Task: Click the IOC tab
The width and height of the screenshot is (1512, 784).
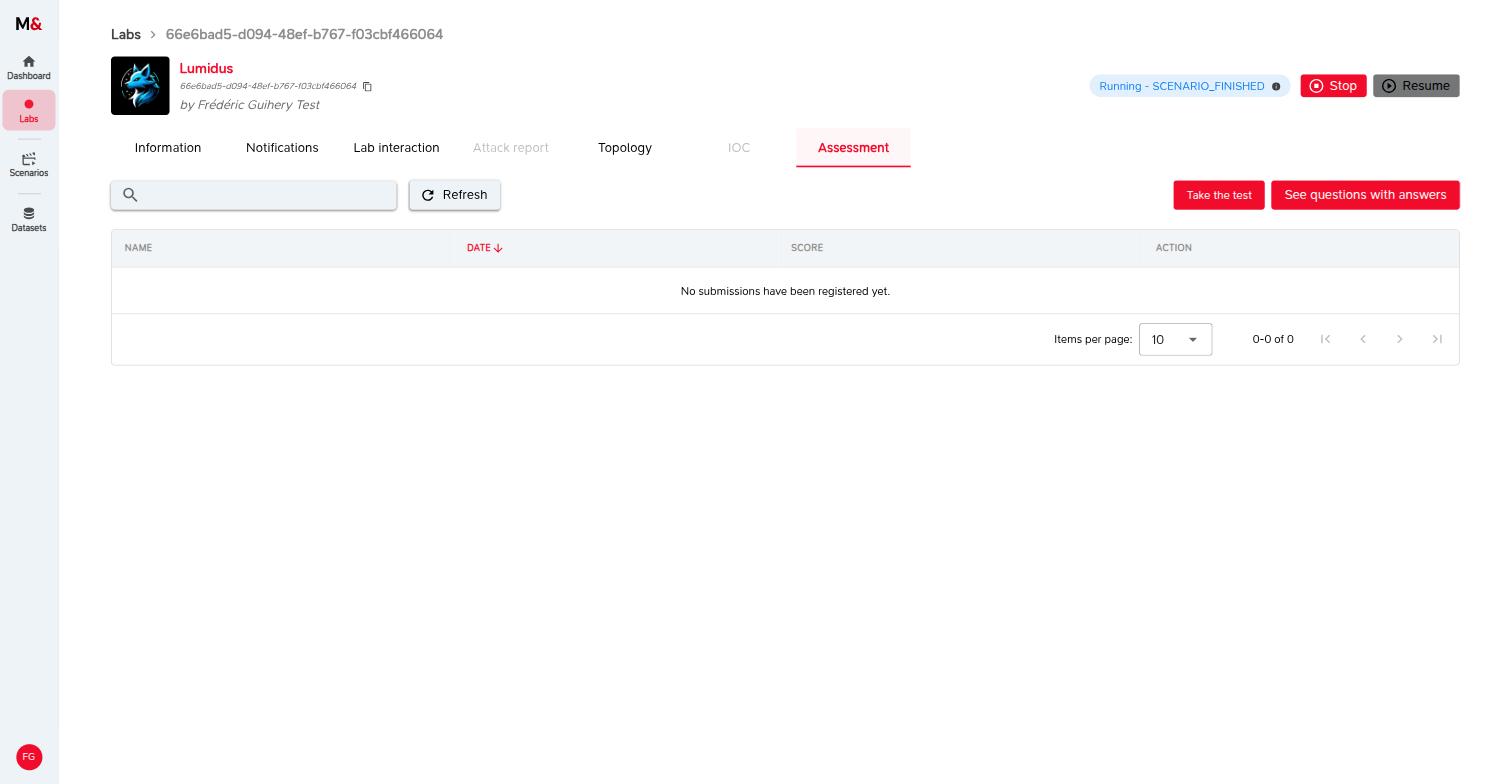Action: pyautogui.click(x=739, y=147)
